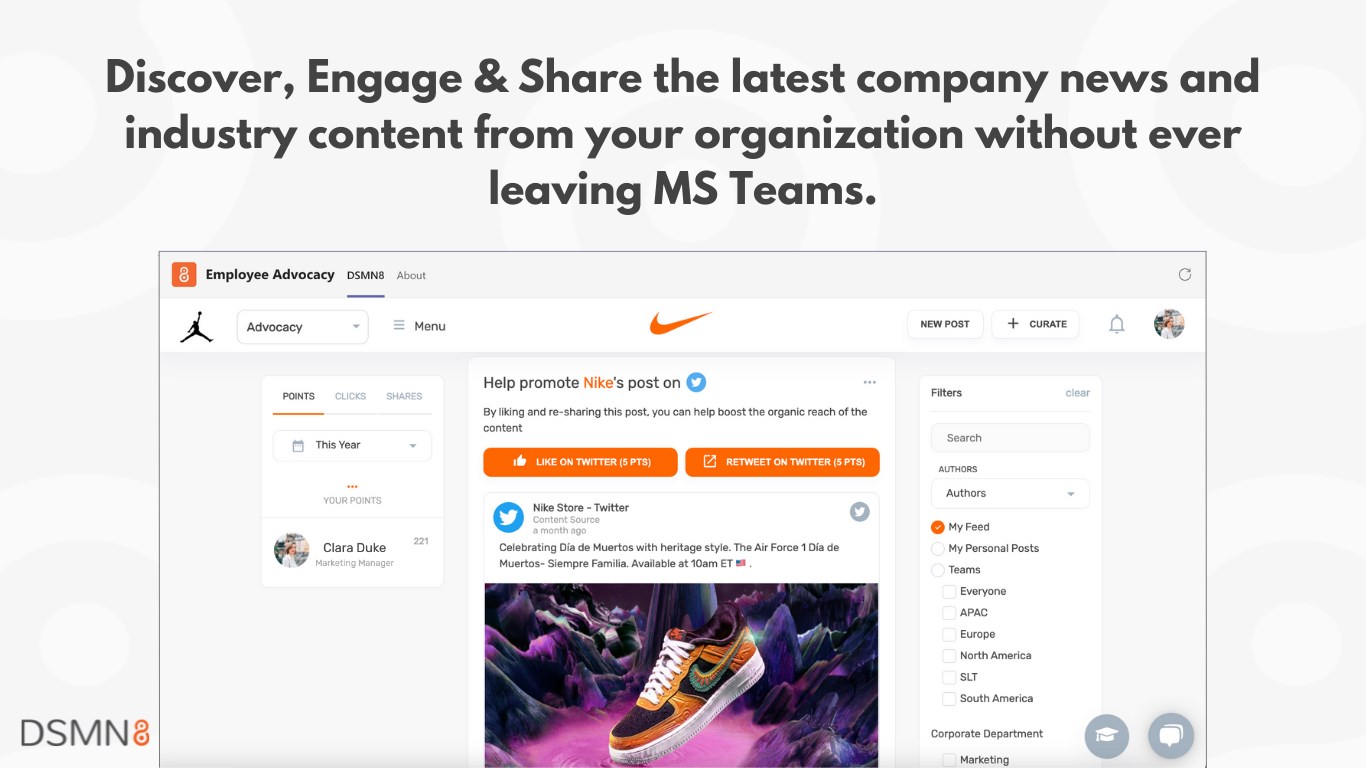Select the My Personal Posts radio option
Image resolution: width=1366 pixels, height=768 pixels.
click(938, 548)
